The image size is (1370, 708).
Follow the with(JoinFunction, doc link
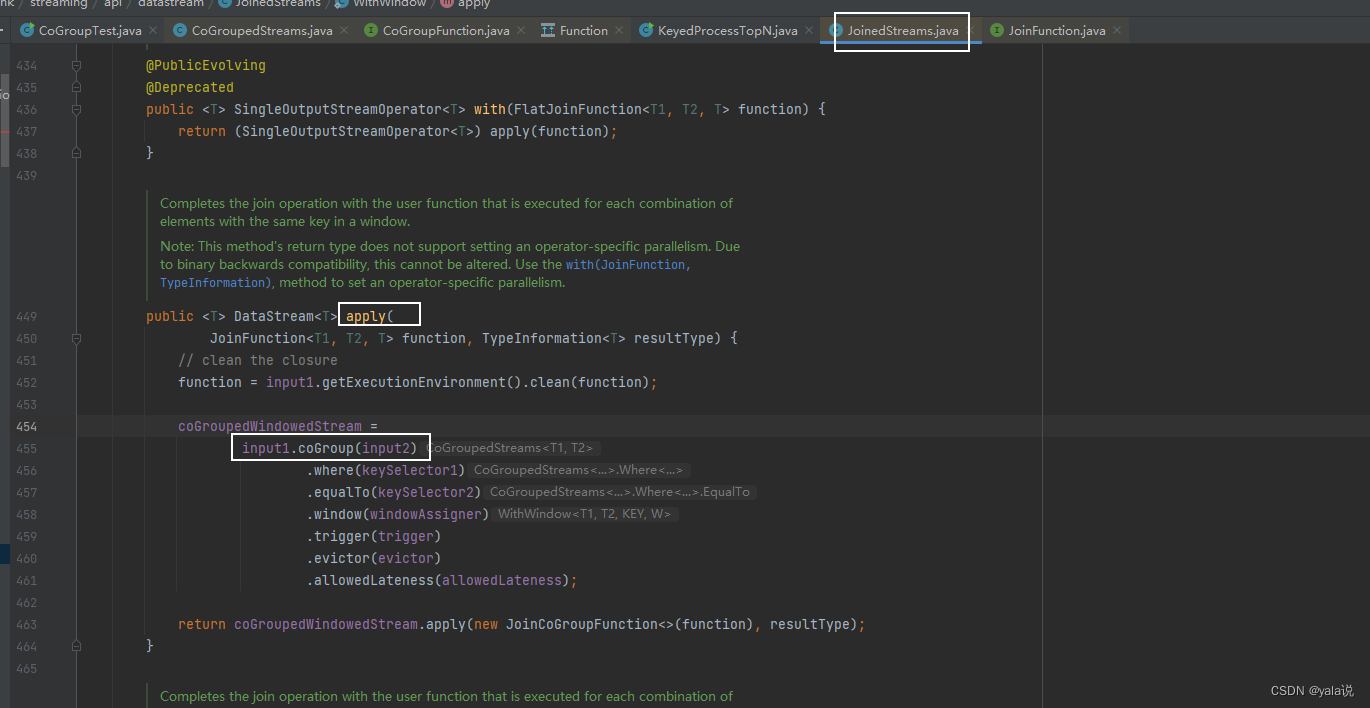[x=627, y=265]
